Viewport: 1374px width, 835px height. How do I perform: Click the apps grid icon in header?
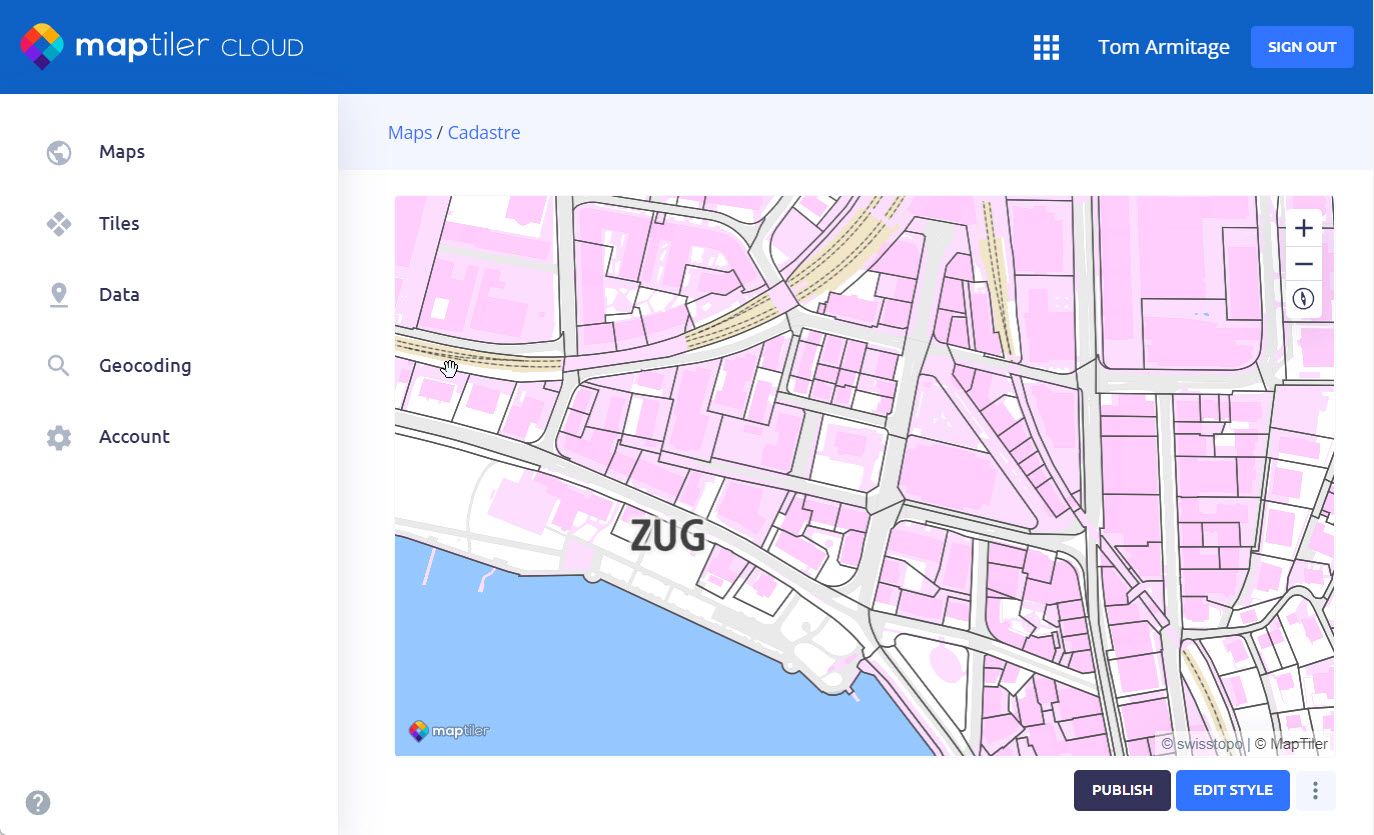[1046, 46]
